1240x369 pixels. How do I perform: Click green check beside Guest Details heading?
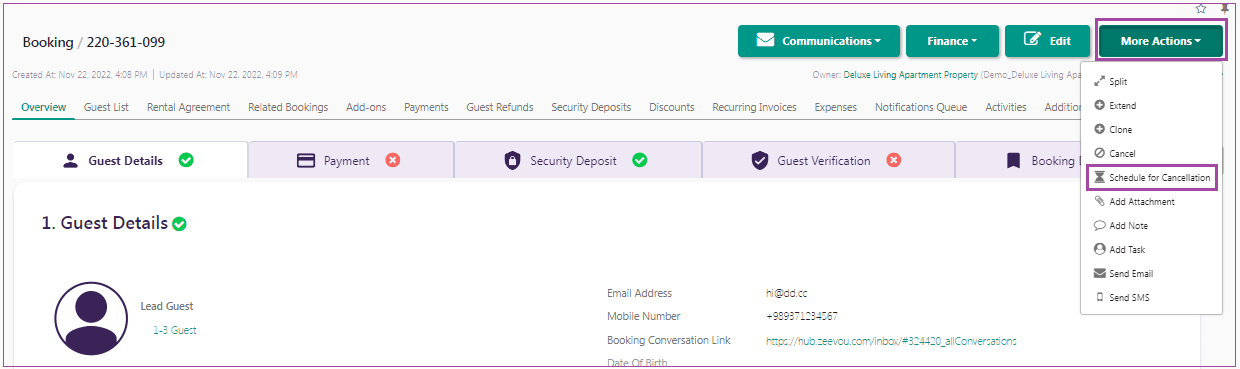click(x=179, y=224)
